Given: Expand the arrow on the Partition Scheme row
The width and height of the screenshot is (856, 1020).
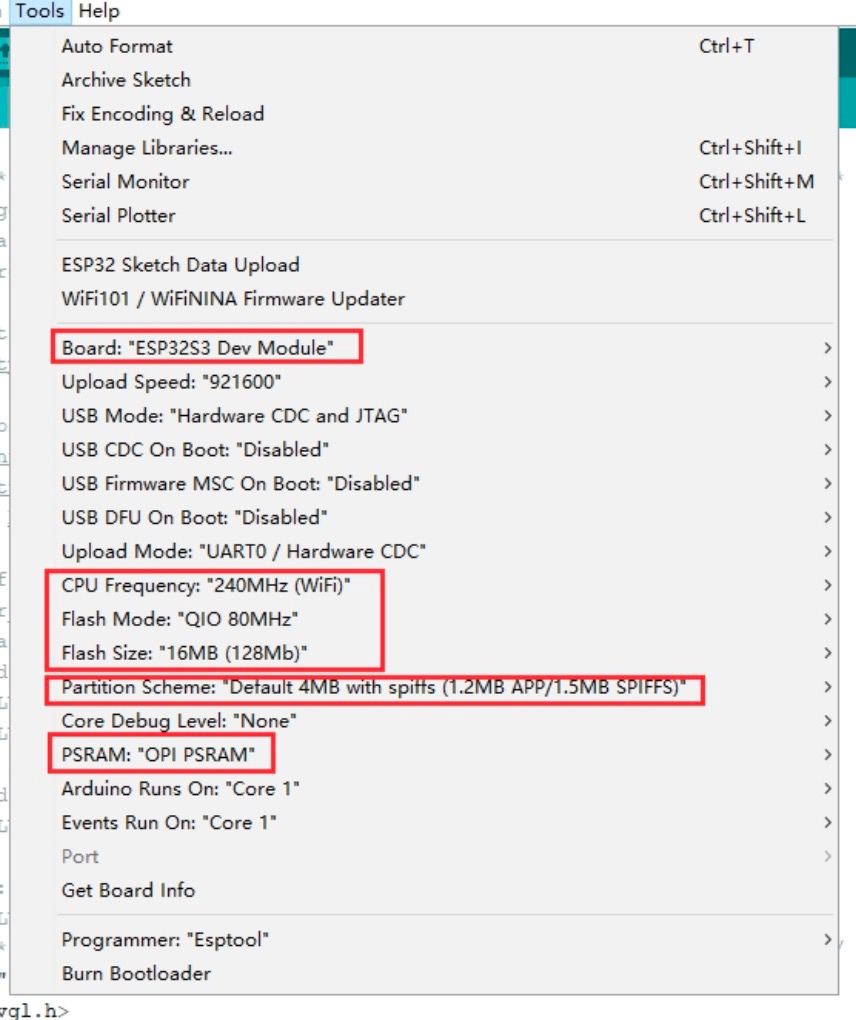Looking at the screenshot, I should [x=827, y=687].
